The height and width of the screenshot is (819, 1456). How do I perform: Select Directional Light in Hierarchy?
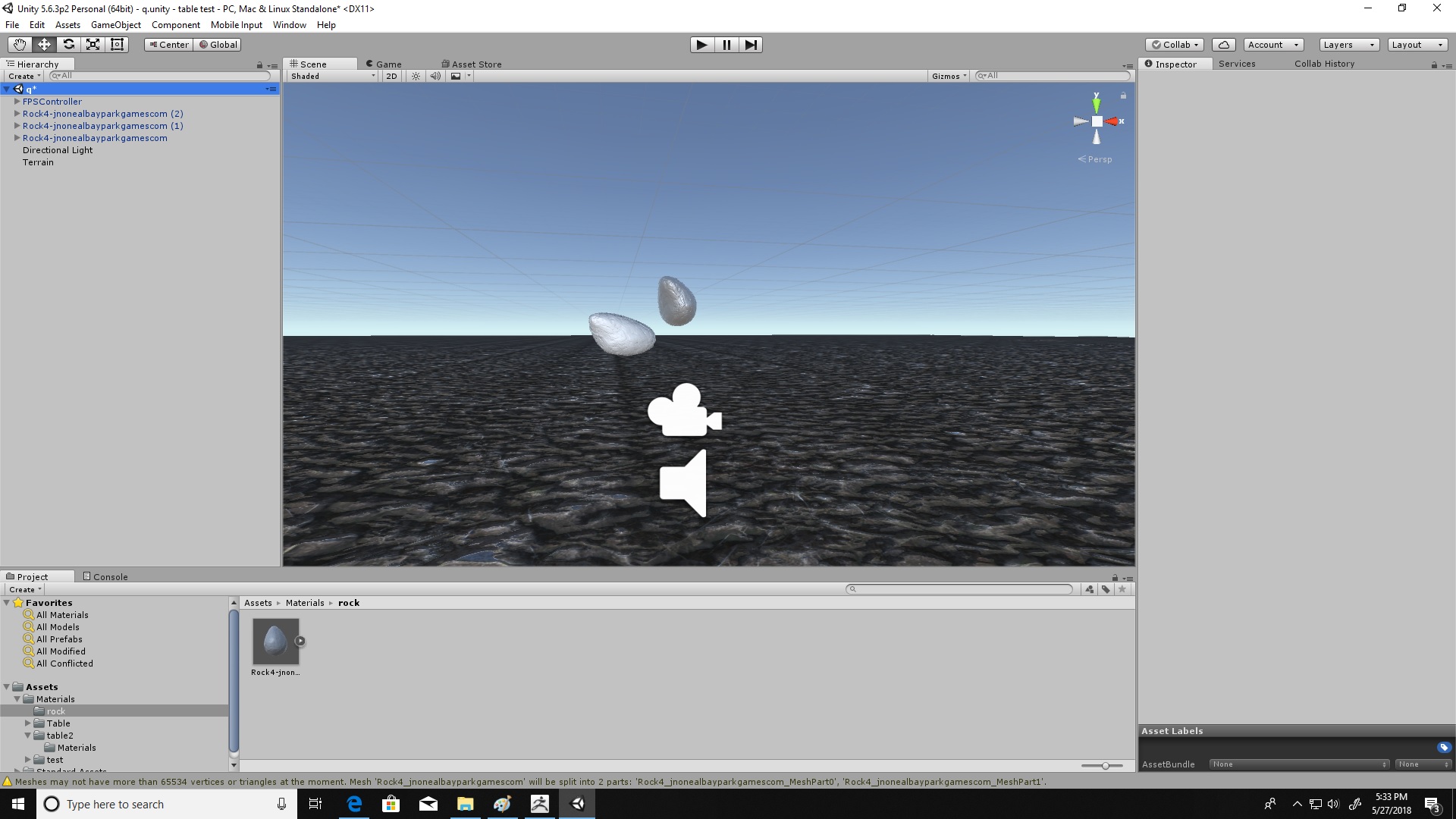[58, 150]
